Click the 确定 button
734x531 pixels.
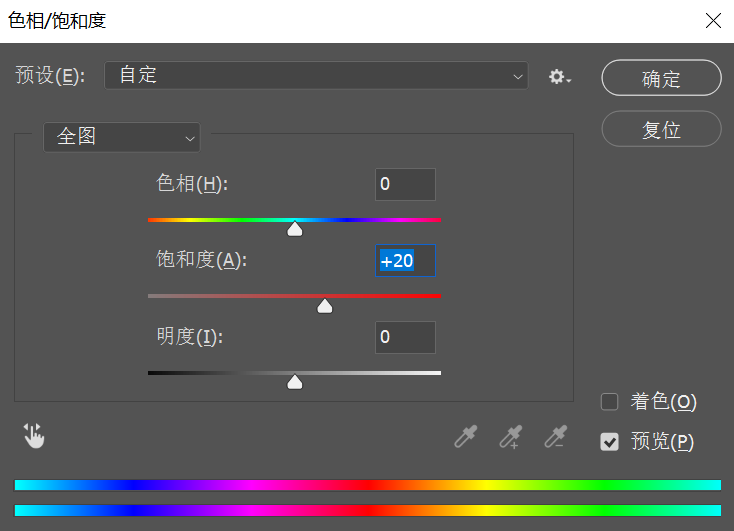click(x=661, y=79)
